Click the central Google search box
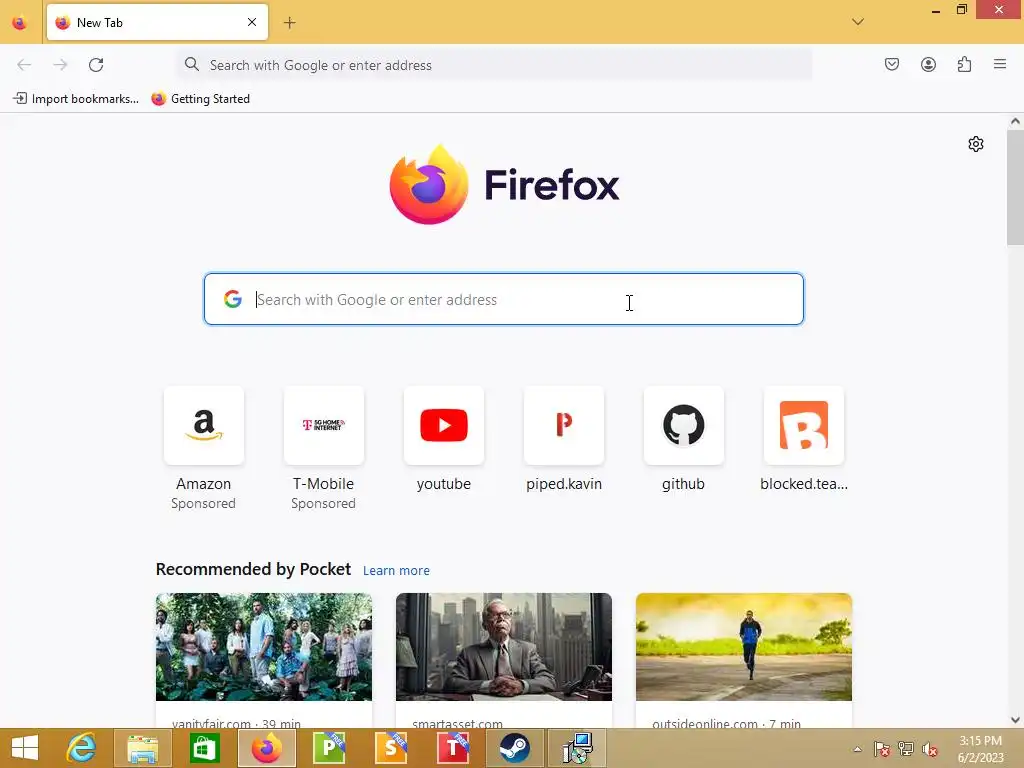1024x768 pixels. pos(504,299)
